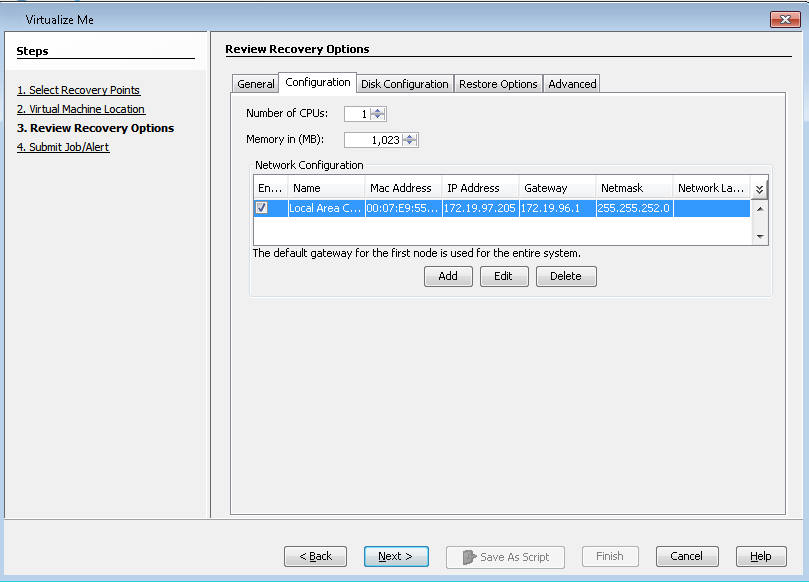Disable the Local Area Connection checkbox
Image resolution: width=809 pixels, height=582 pixels.
[x=263, y=207]
